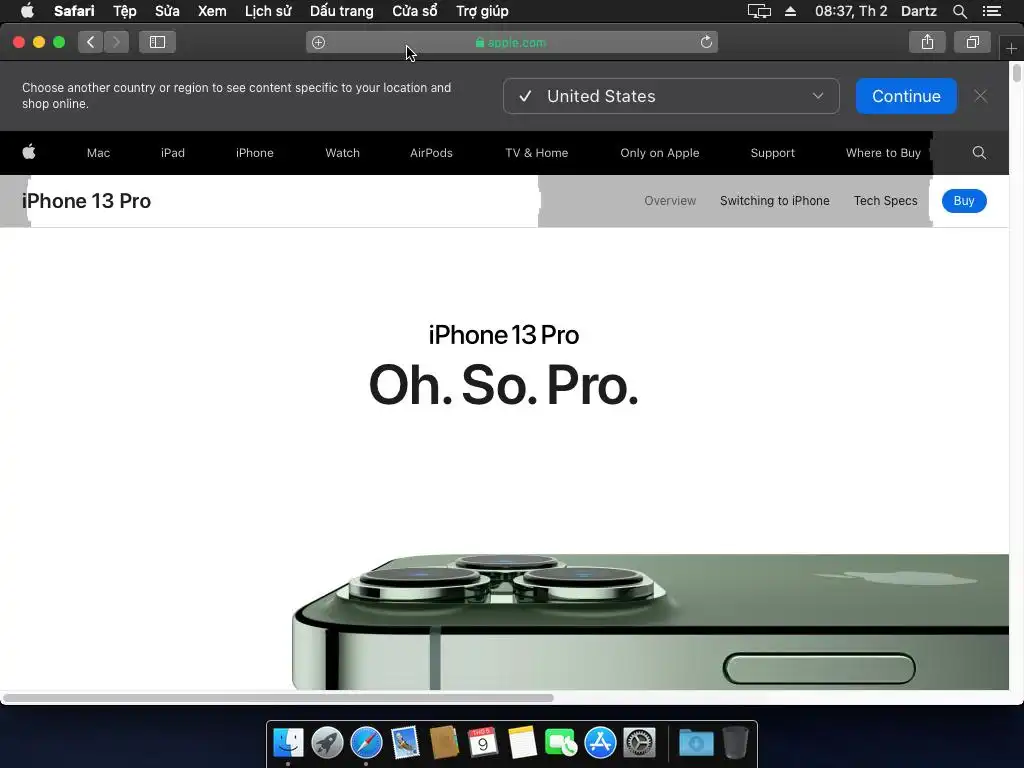Go to AirPods in site navigation
Screen dimensions: 1024x768
pos(431,153)
